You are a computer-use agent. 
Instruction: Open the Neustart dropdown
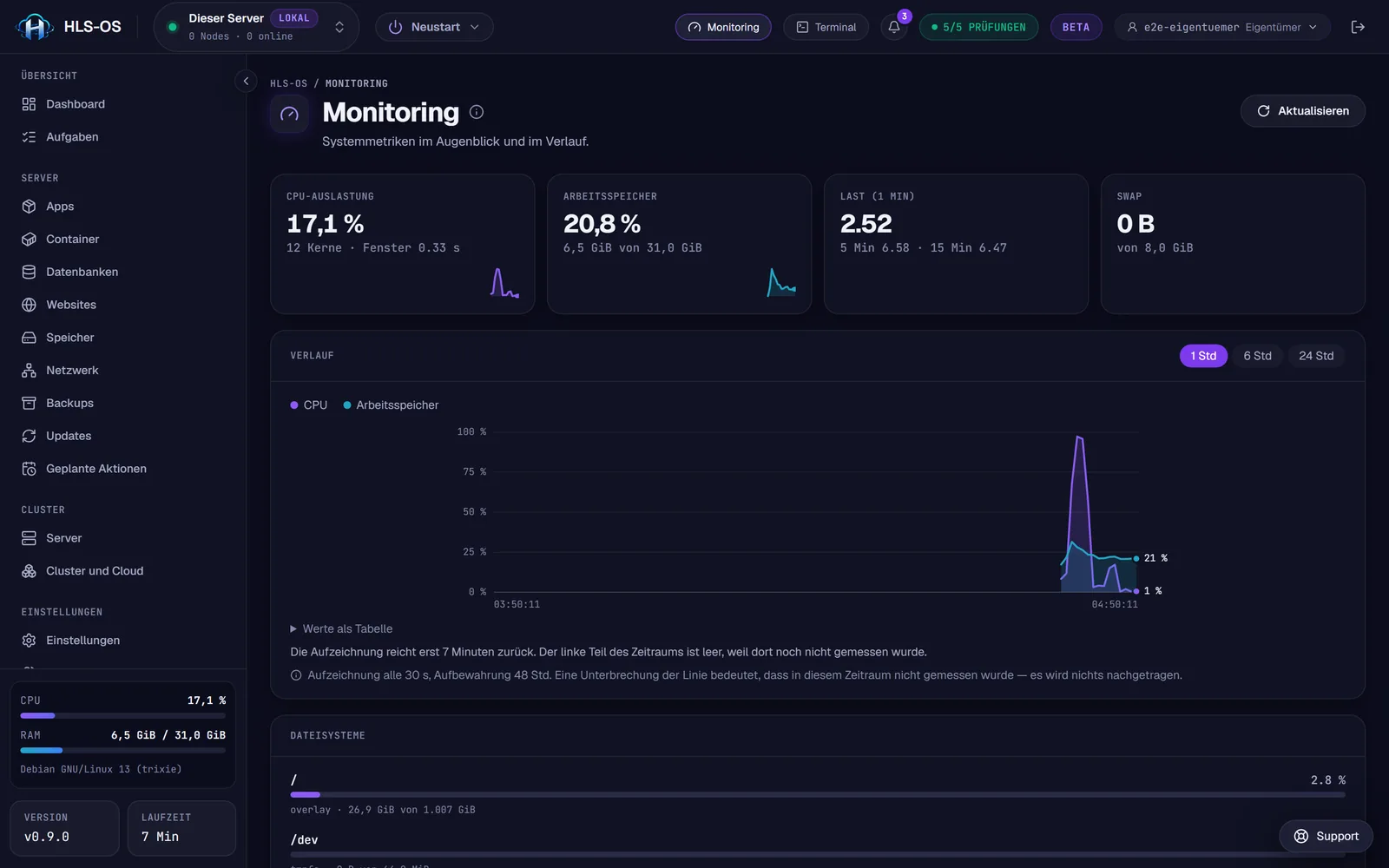(x=434, y=27)
